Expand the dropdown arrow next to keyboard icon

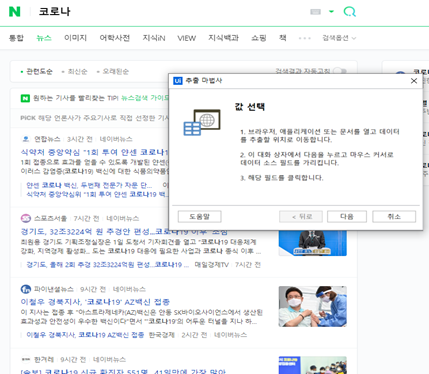pos(331,11)
